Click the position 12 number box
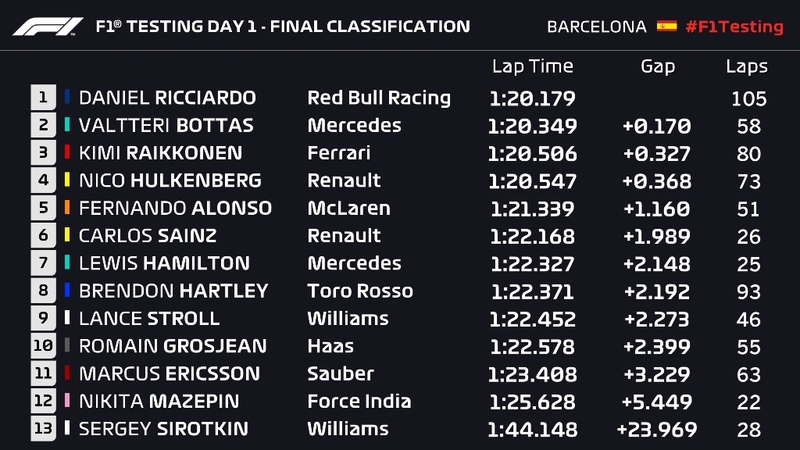The width and height of the screenshot is (800, 450). point(43,401)
